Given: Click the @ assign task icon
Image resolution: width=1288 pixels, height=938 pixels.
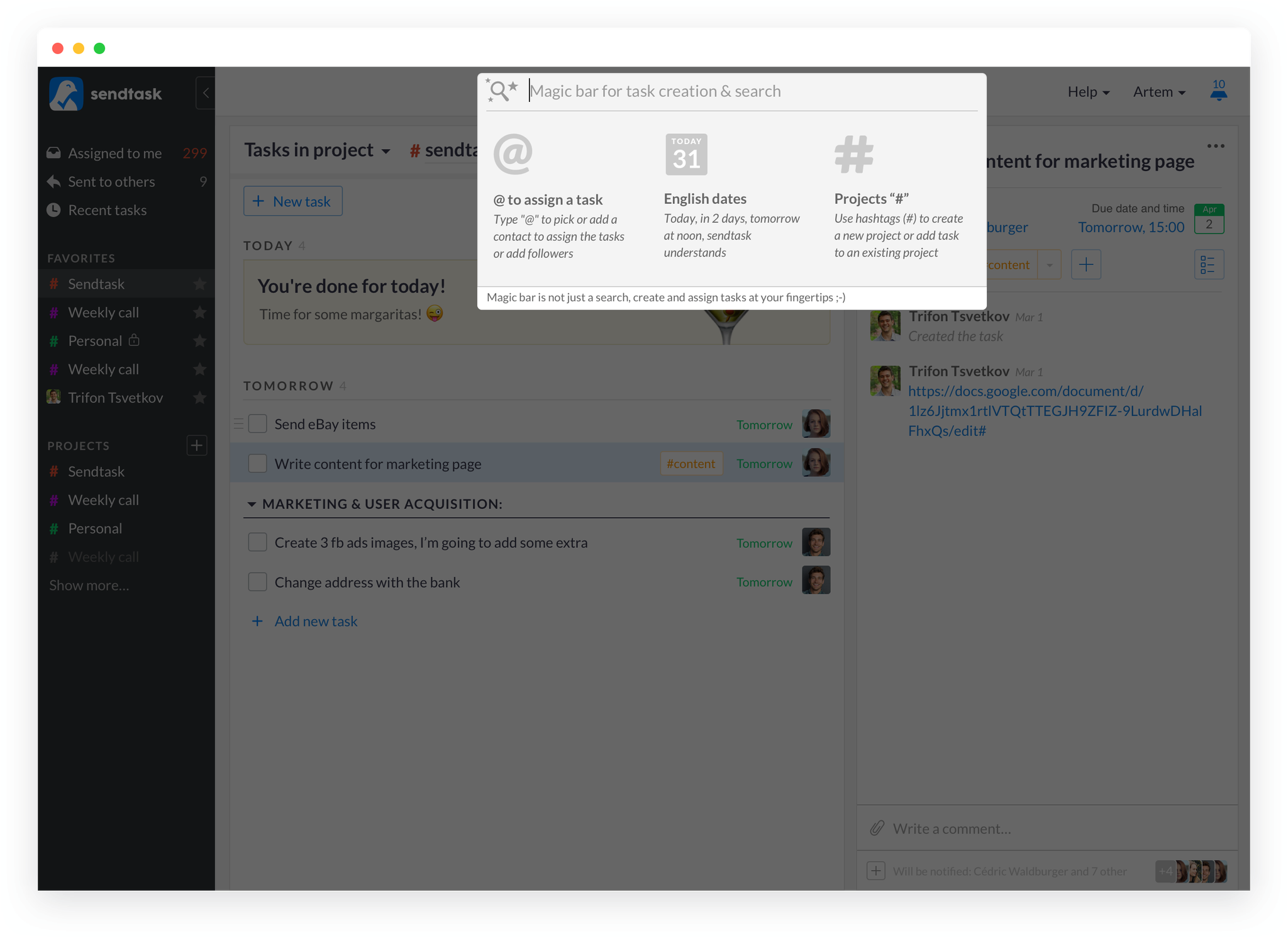Looking at the screenshot, I should pyautogui.click(x=514, y=154).
